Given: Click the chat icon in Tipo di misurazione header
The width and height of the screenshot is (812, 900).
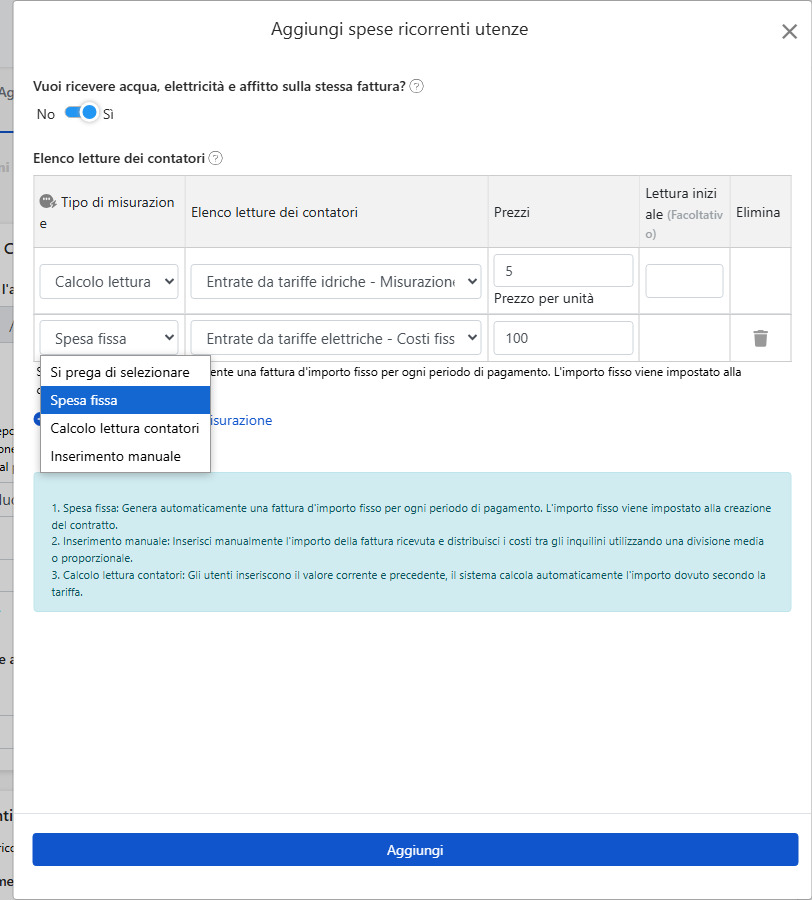Looking at the screenshot, I should (48, 201).
